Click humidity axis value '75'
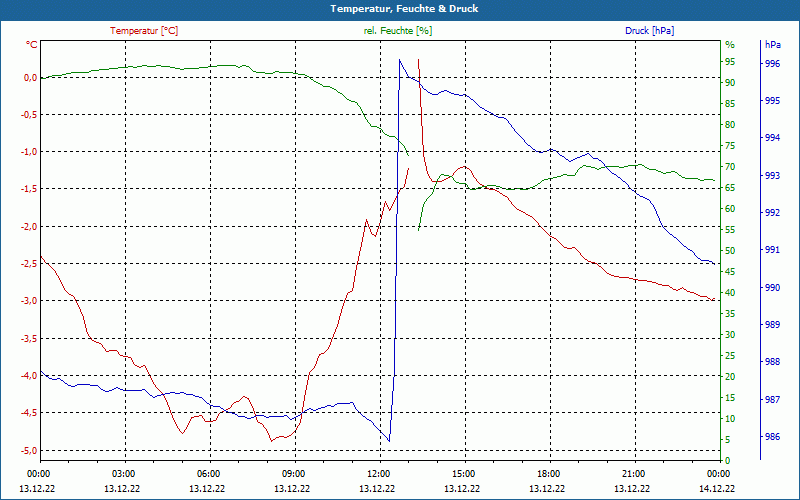 tap(730, 146)
